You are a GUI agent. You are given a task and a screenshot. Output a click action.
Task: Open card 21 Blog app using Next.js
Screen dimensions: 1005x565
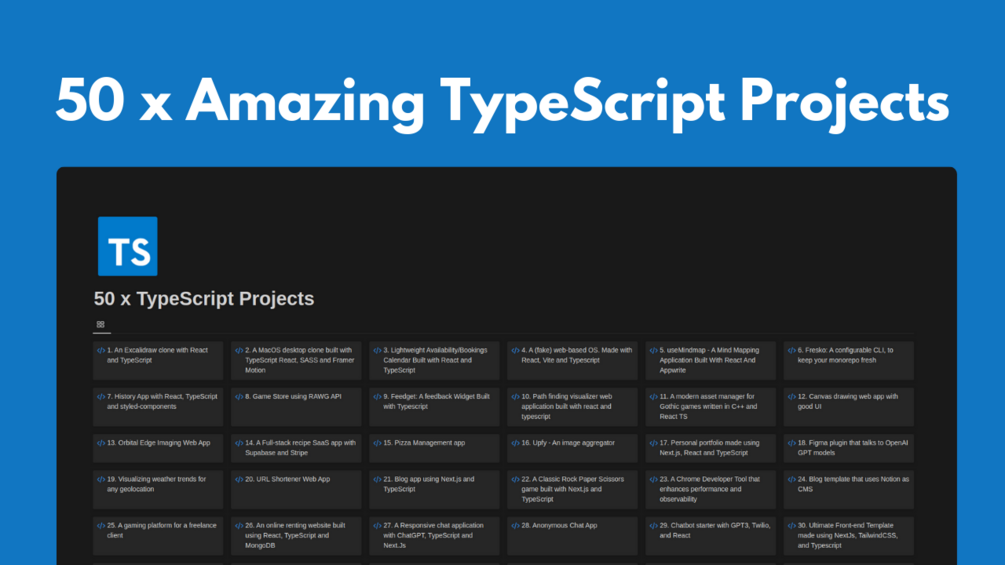(434, 489)
